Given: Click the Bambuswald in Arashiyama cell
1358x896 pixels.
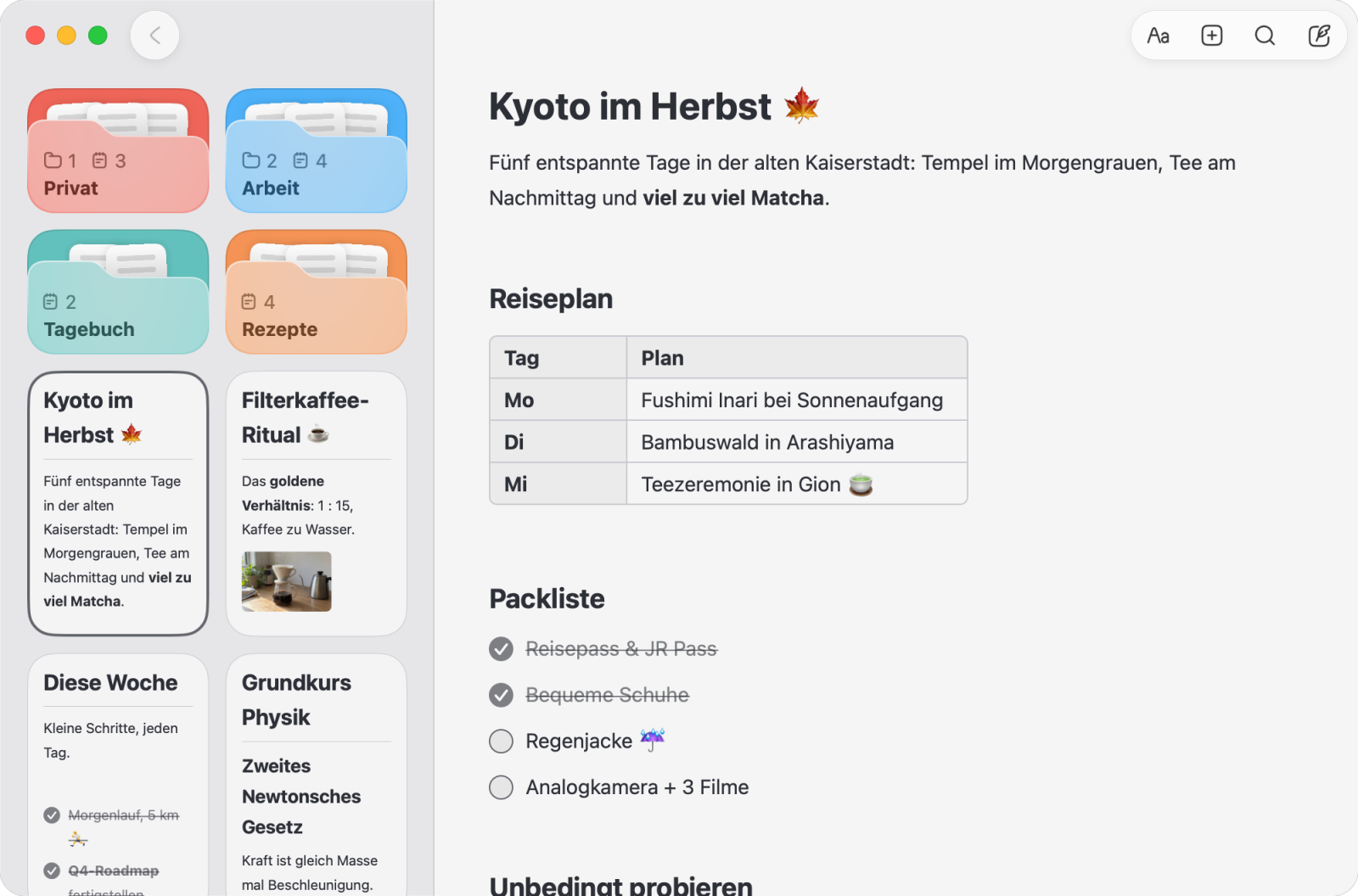Looking at the screenshot, I should tap(797, 442).
